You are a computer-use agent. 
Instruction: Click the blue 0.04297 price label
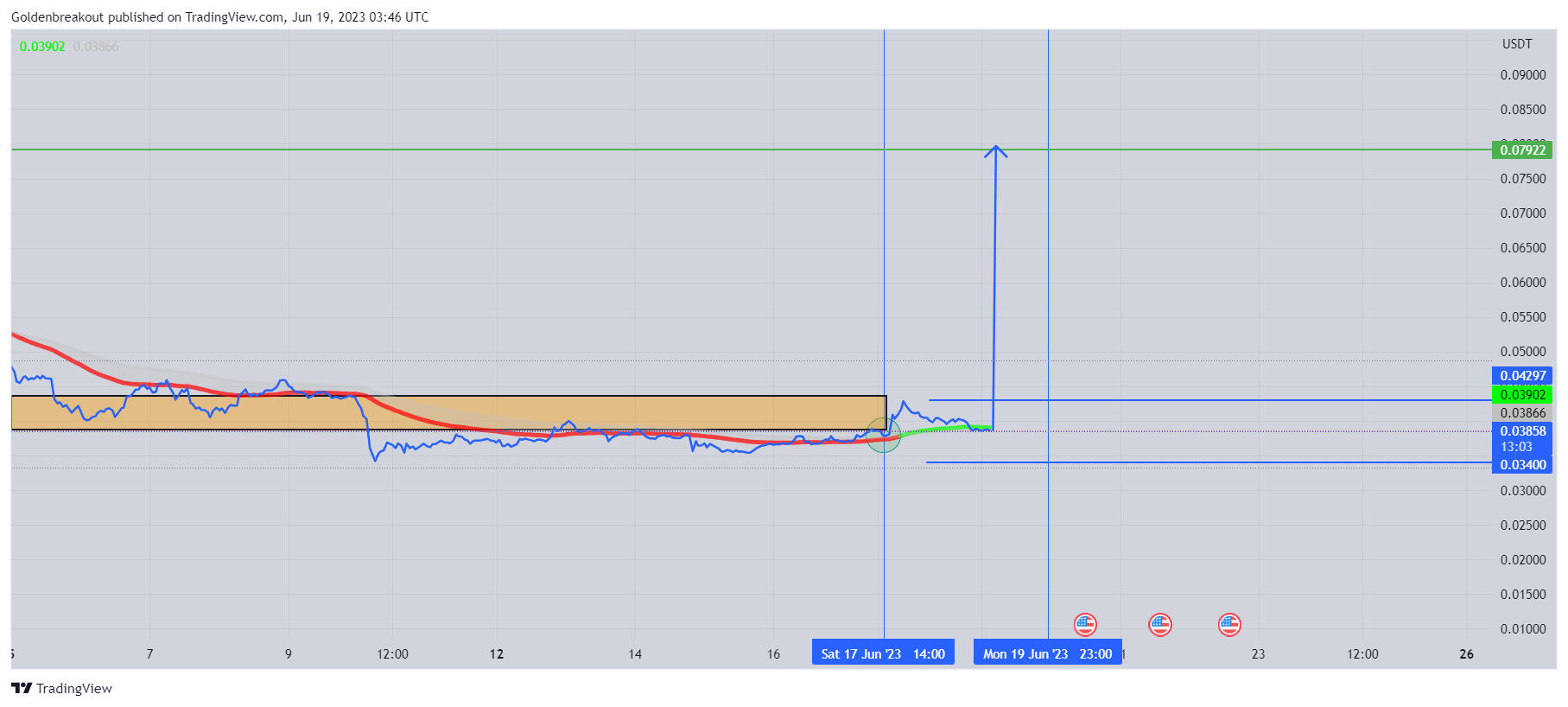pyautogui.click(x=1522, y=376)
